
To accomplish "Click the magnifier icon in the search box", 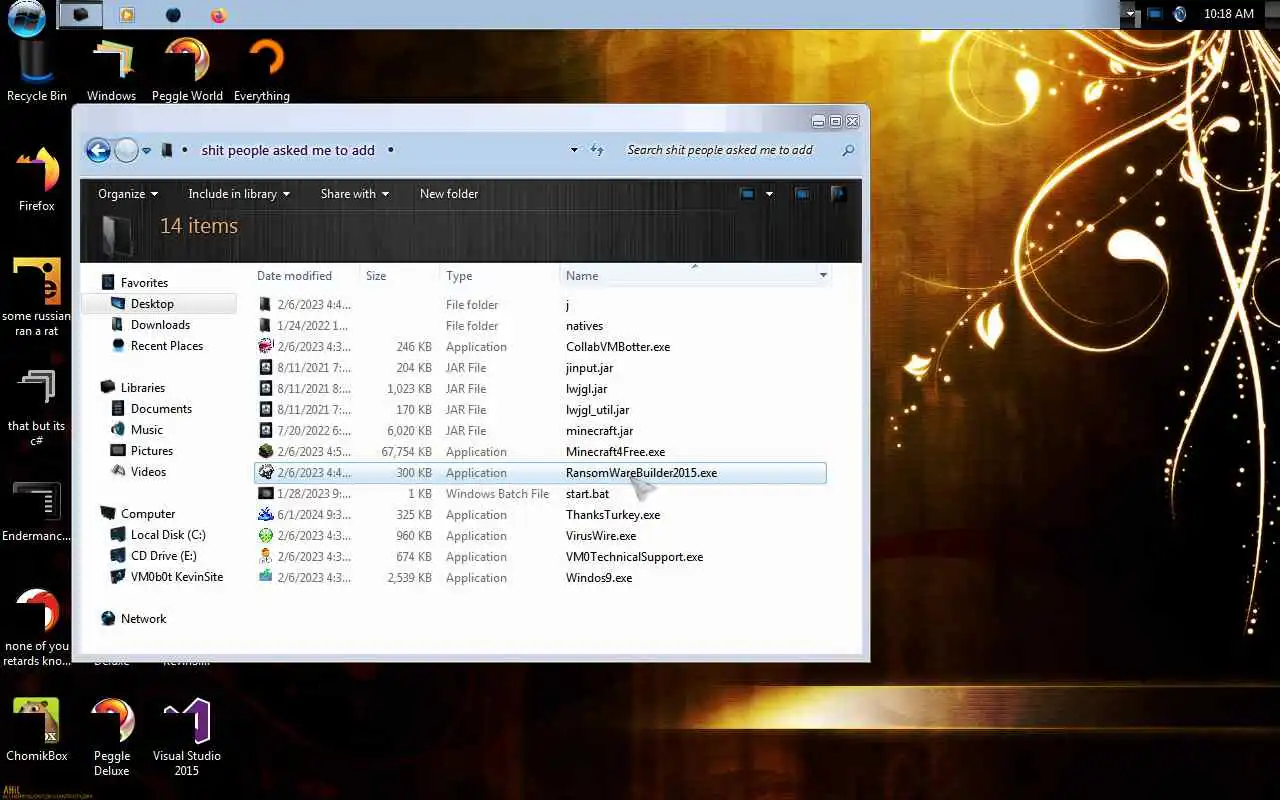I will [x=848, y=150].
